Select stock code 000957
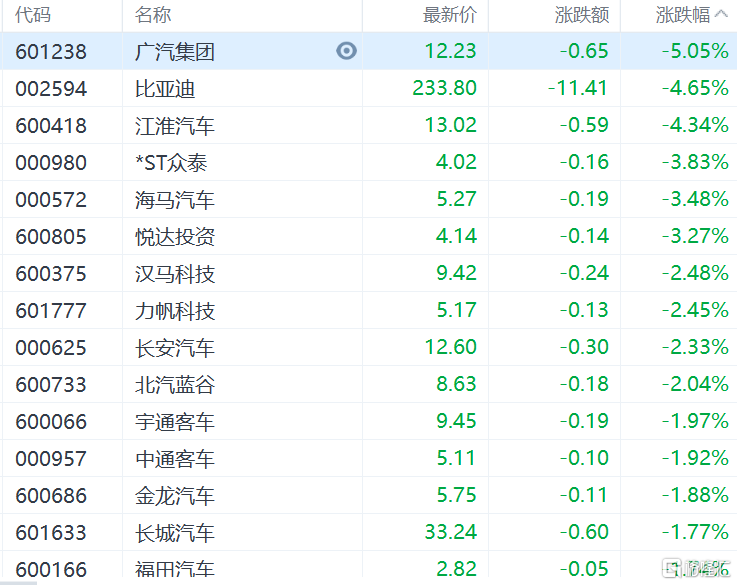Viewport: 737px width, 585px height. (x=51, y=459)
